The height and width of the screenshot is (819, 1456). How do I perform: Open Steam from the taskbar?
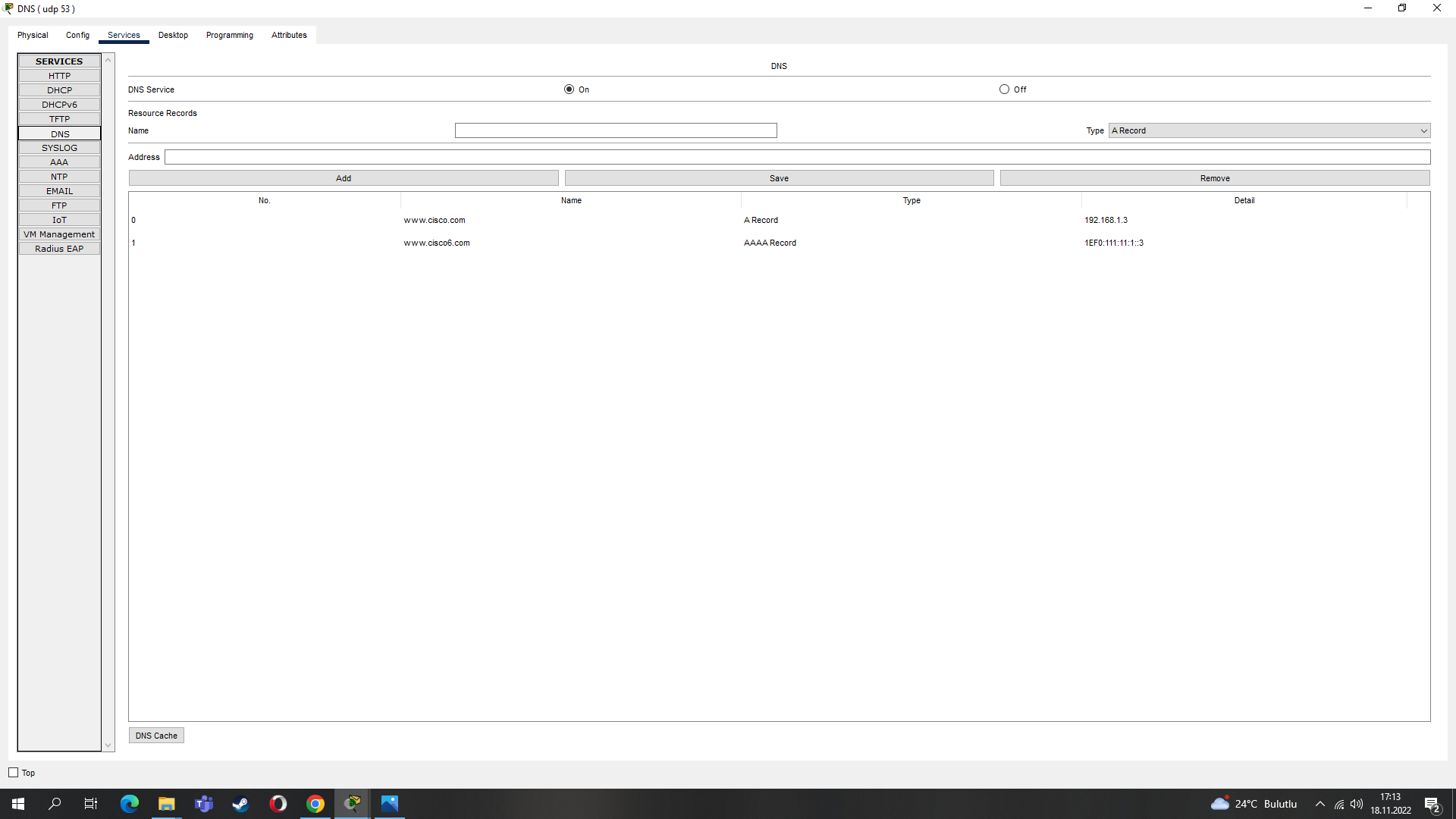coord(240,804)
